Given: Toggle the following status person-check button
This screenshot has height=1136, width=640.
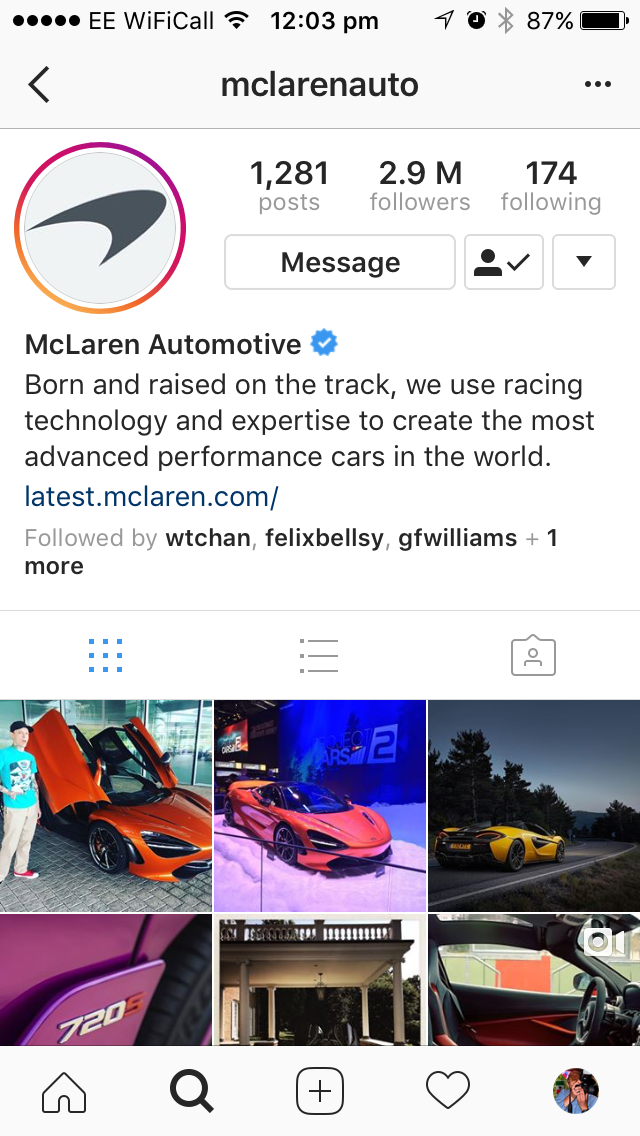Looking at the screenshot, I should tap(504, 262).
